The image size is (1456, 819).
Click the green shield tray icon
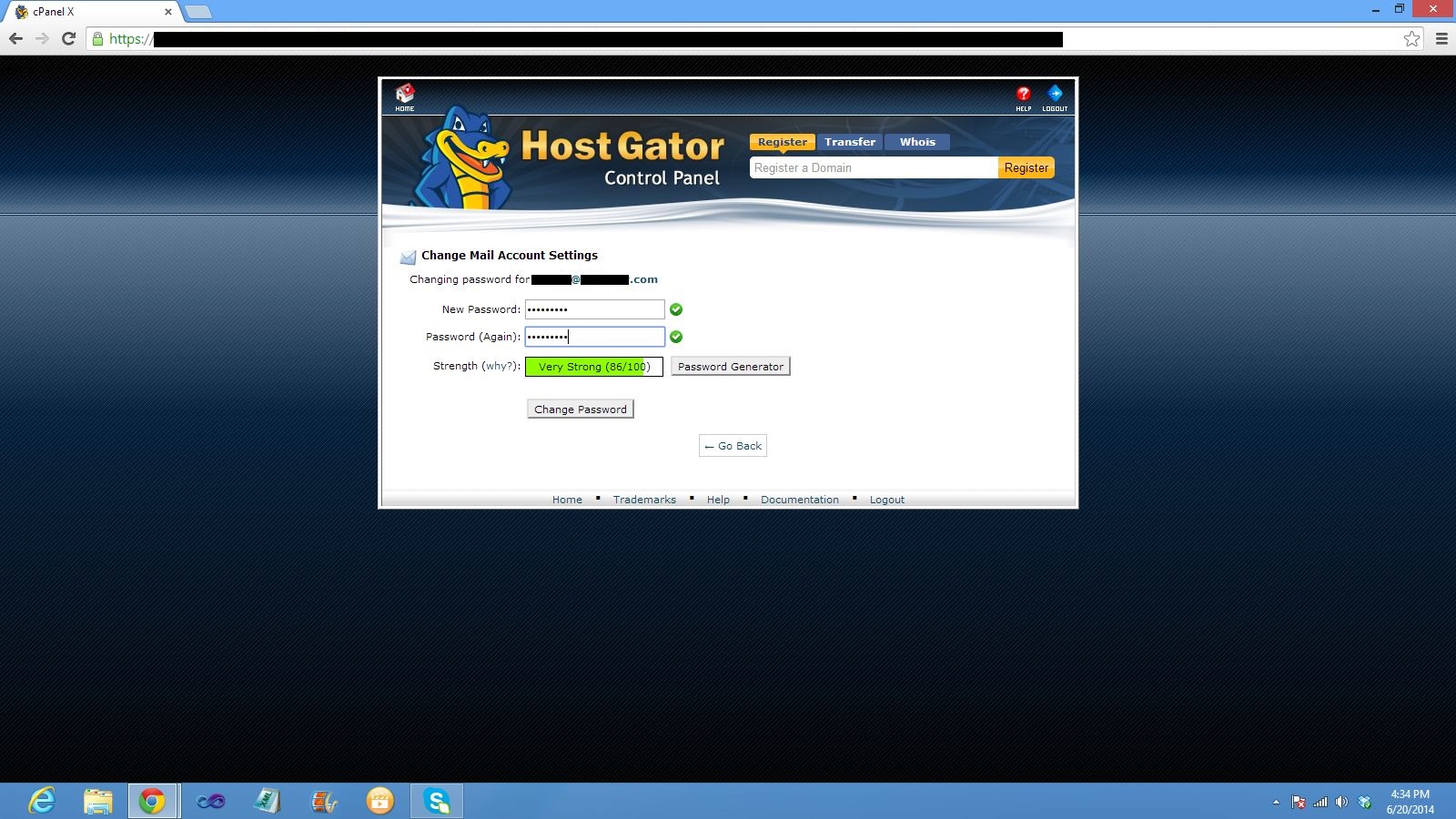[x=1364, y=802]
